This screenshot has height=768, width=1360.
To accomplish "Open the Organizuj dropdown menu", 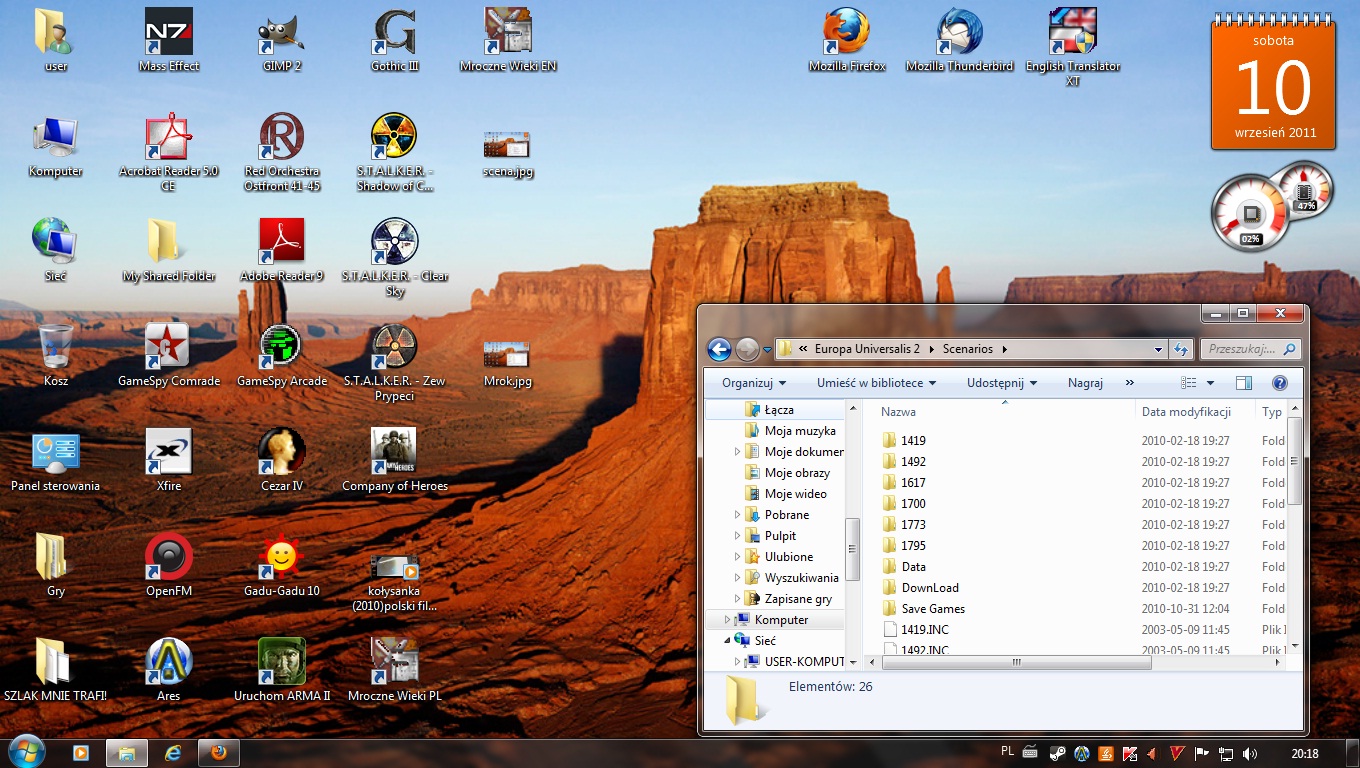I will tap(754, 383).
